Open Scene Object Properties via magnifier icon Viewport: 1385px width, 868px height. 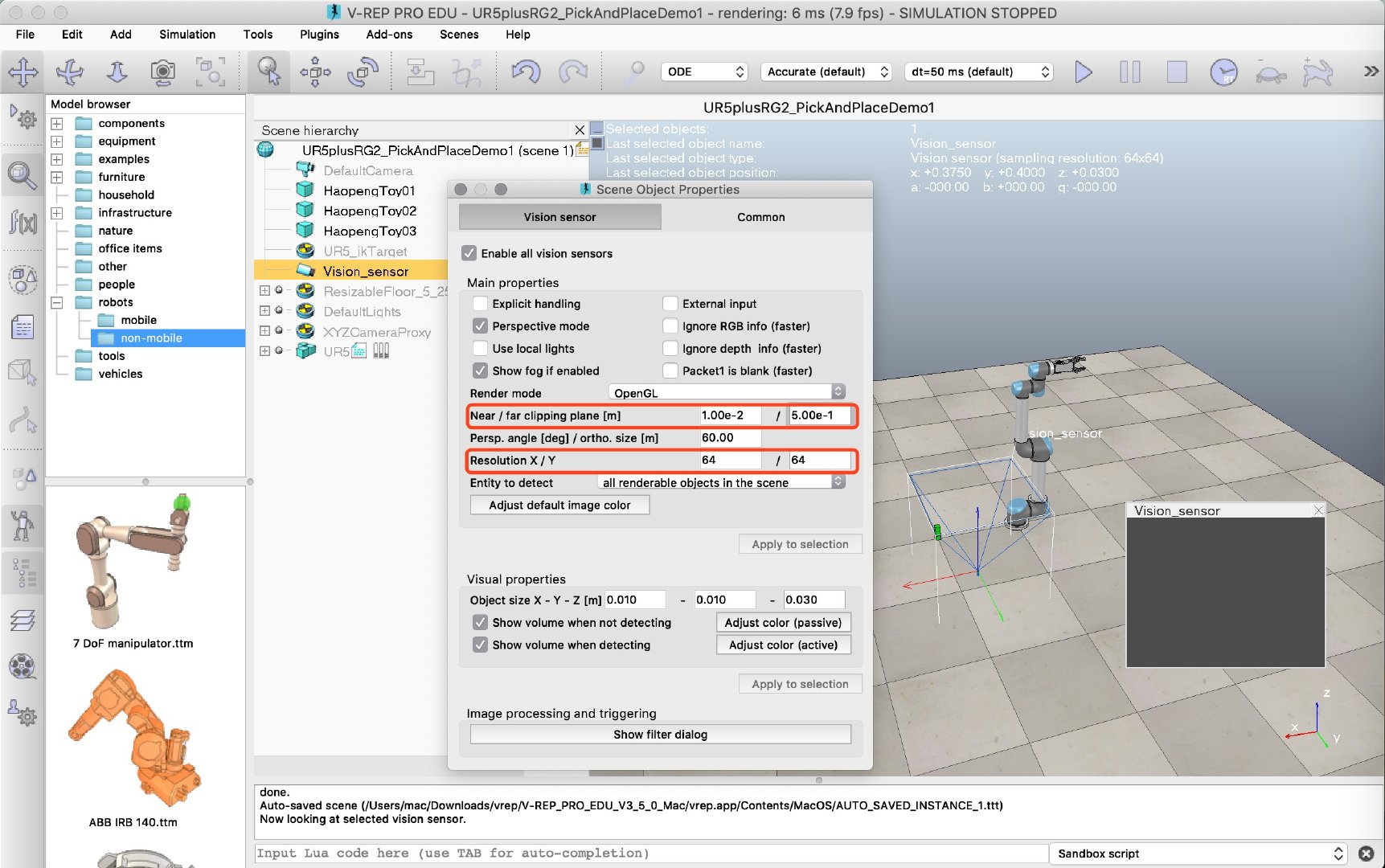click(23, 174)
